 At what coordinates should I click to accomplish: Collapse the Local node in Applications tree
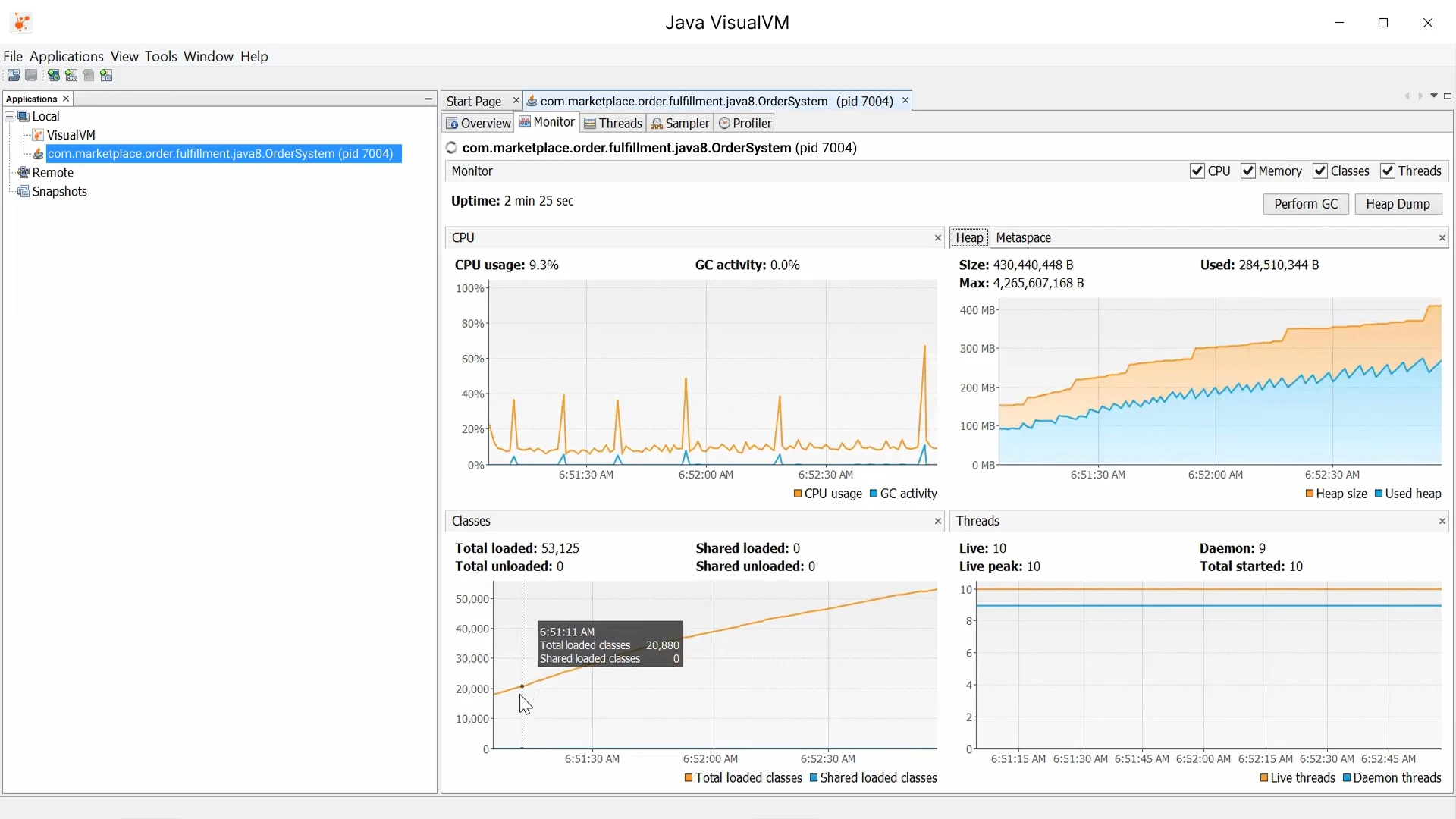(9, 116)
